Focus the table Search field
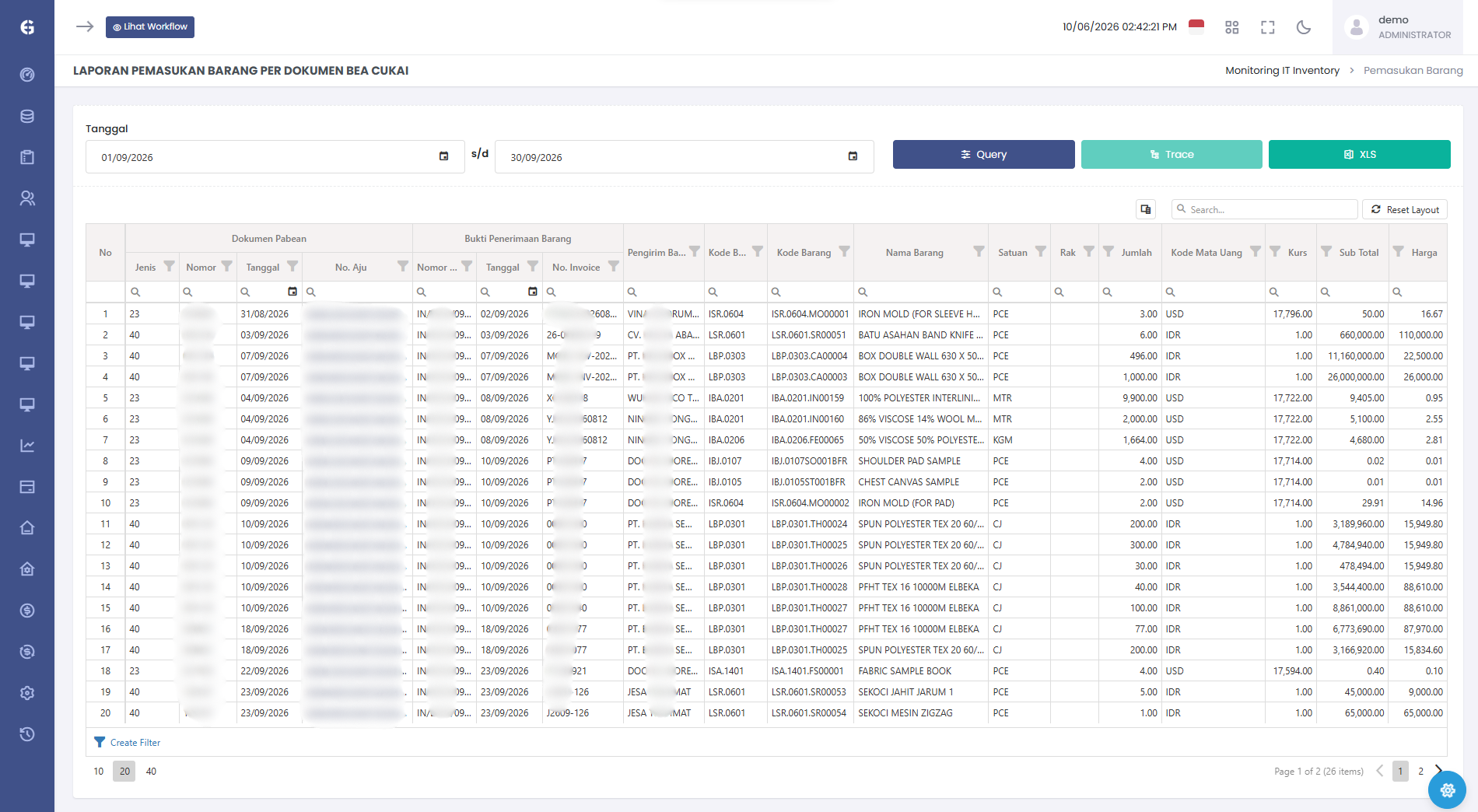 pos(1265,209)
